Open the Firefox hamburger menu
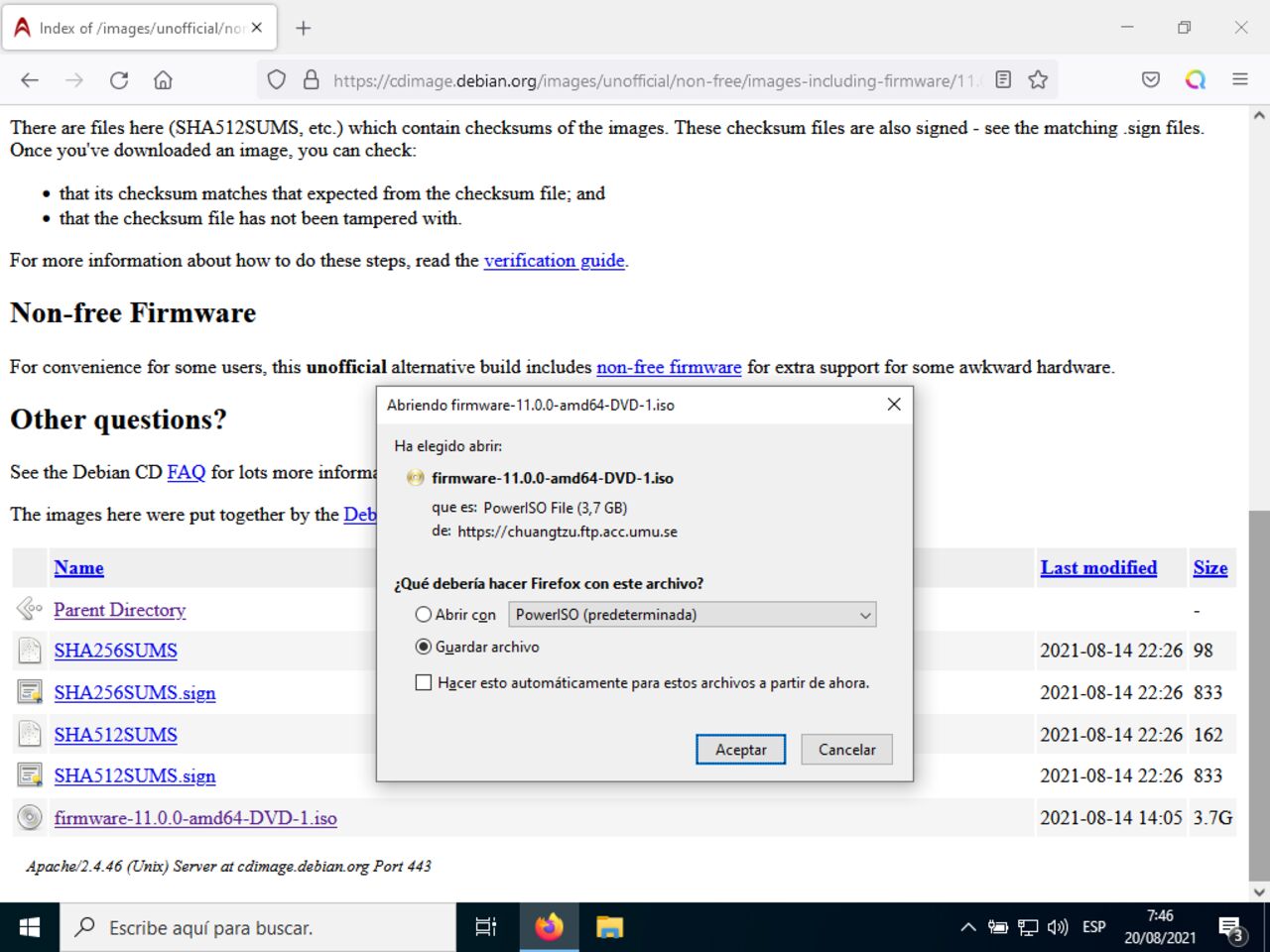This screenshot has width=1270, height=952. coord(1240,79)
